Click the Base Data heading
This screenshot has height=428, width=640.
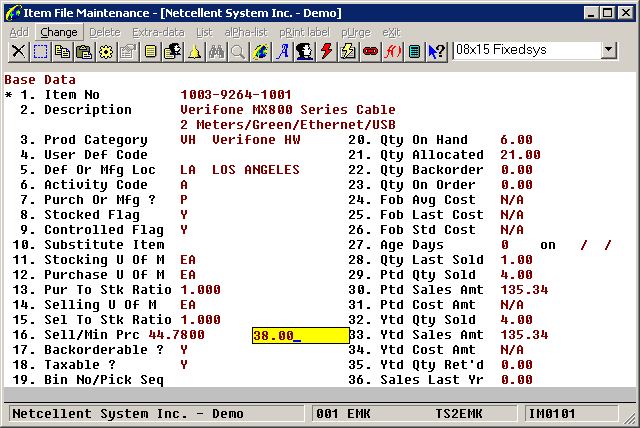click(x=40, y=80)
